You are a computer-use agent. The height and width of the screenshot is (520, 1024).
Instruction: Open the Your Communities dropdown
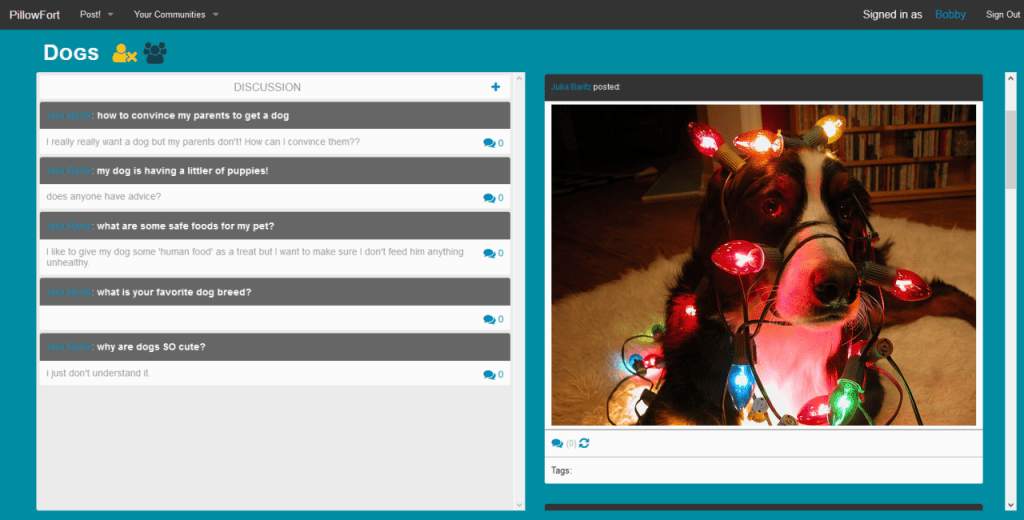[175, 15]
